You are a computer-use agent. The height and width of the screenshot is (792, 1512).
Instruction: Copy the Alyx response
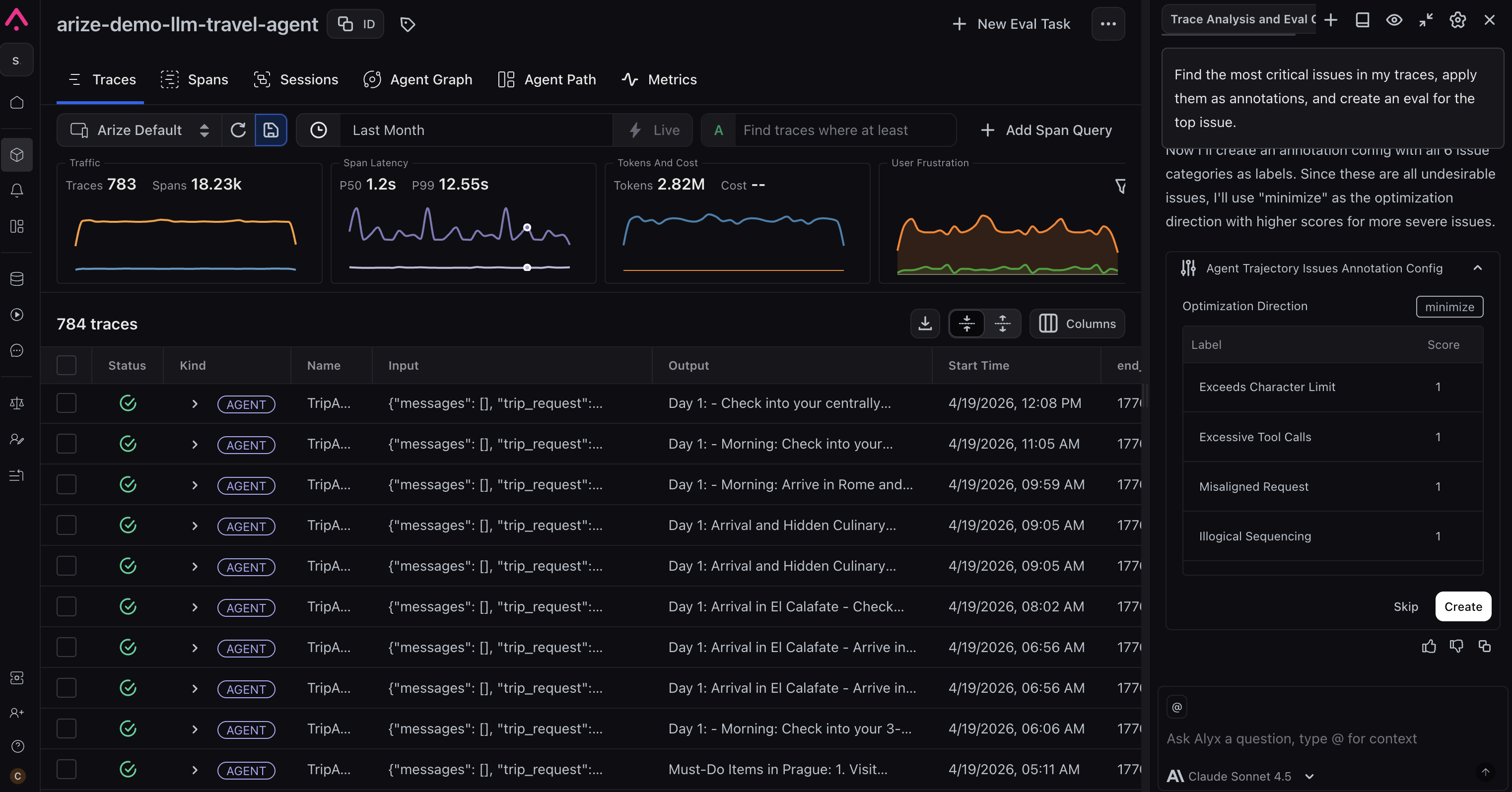[x=1484, y=646]
